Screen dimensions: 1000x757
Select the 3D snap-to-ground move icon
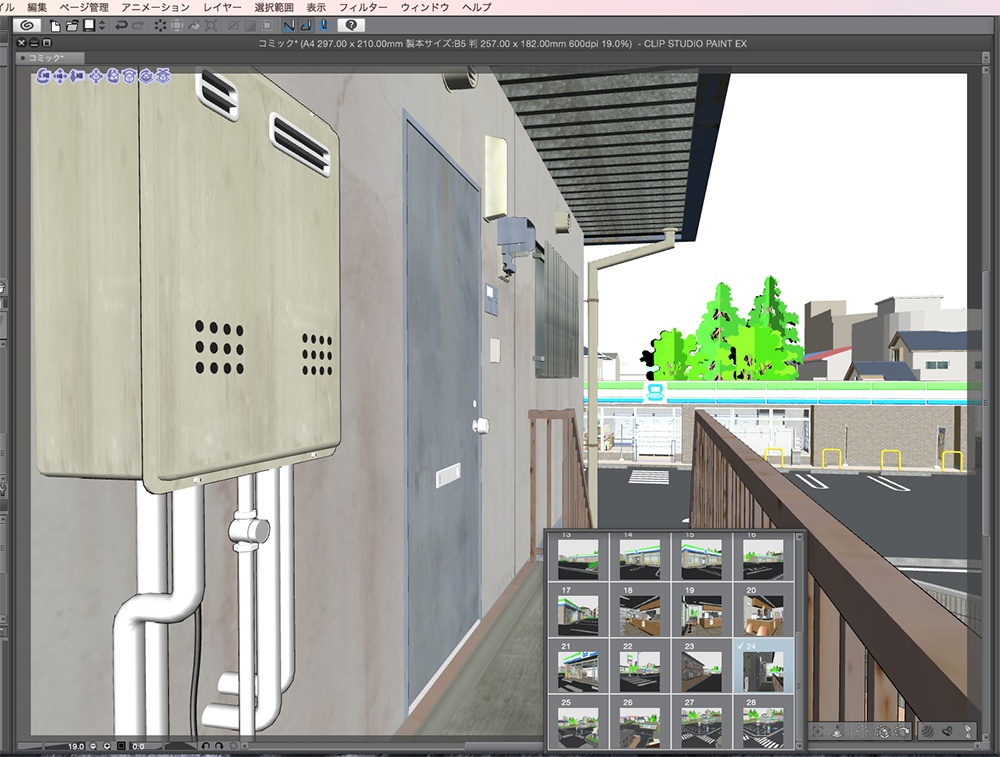164,77
